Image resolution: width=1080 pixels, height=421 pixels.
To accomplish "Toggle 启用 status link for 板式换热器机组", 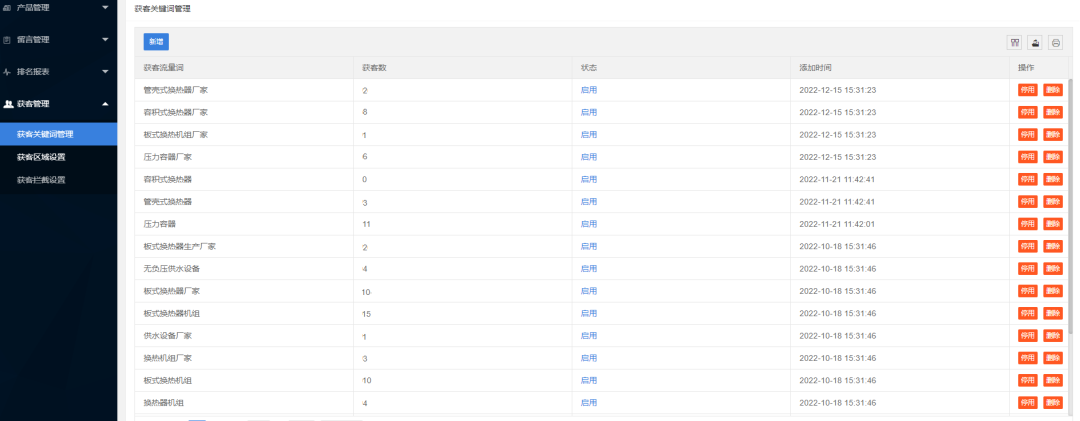I will pos(588,314).
